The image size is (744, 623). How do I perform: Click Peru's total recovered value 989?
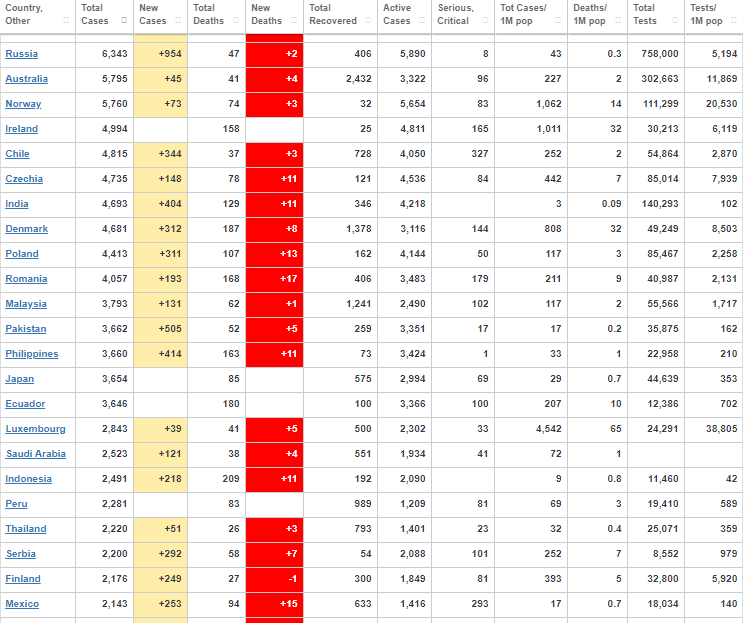pos(363,504)
